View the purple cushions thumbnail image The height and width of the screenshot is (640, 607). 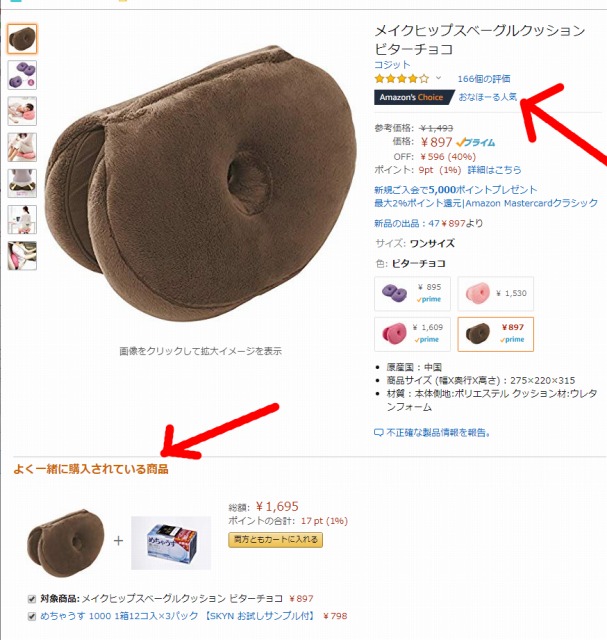(22, 75)
